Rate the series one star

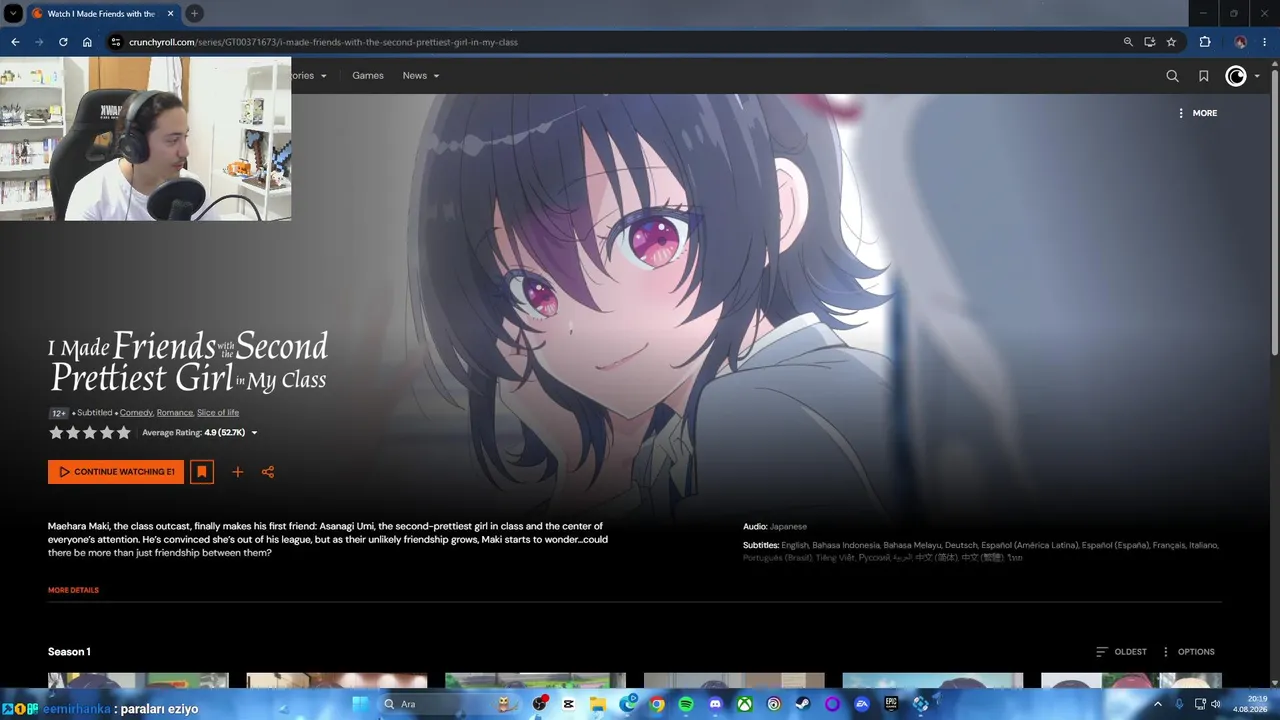[56, 433]
